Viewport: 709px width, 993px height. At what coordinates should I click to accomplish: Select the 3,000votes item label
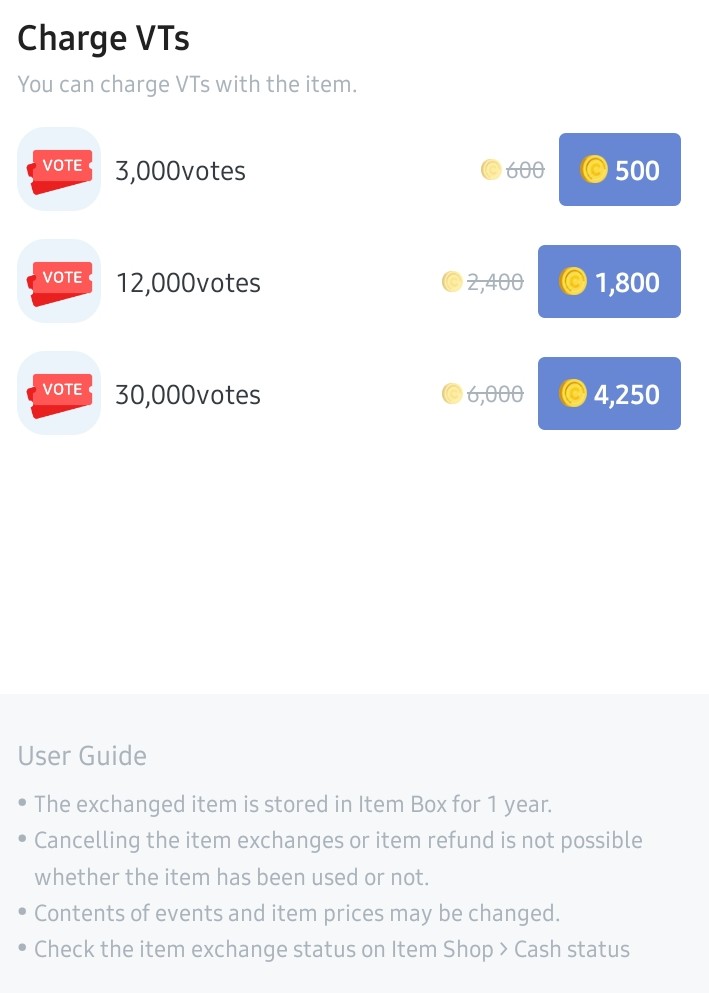point(180,171)
